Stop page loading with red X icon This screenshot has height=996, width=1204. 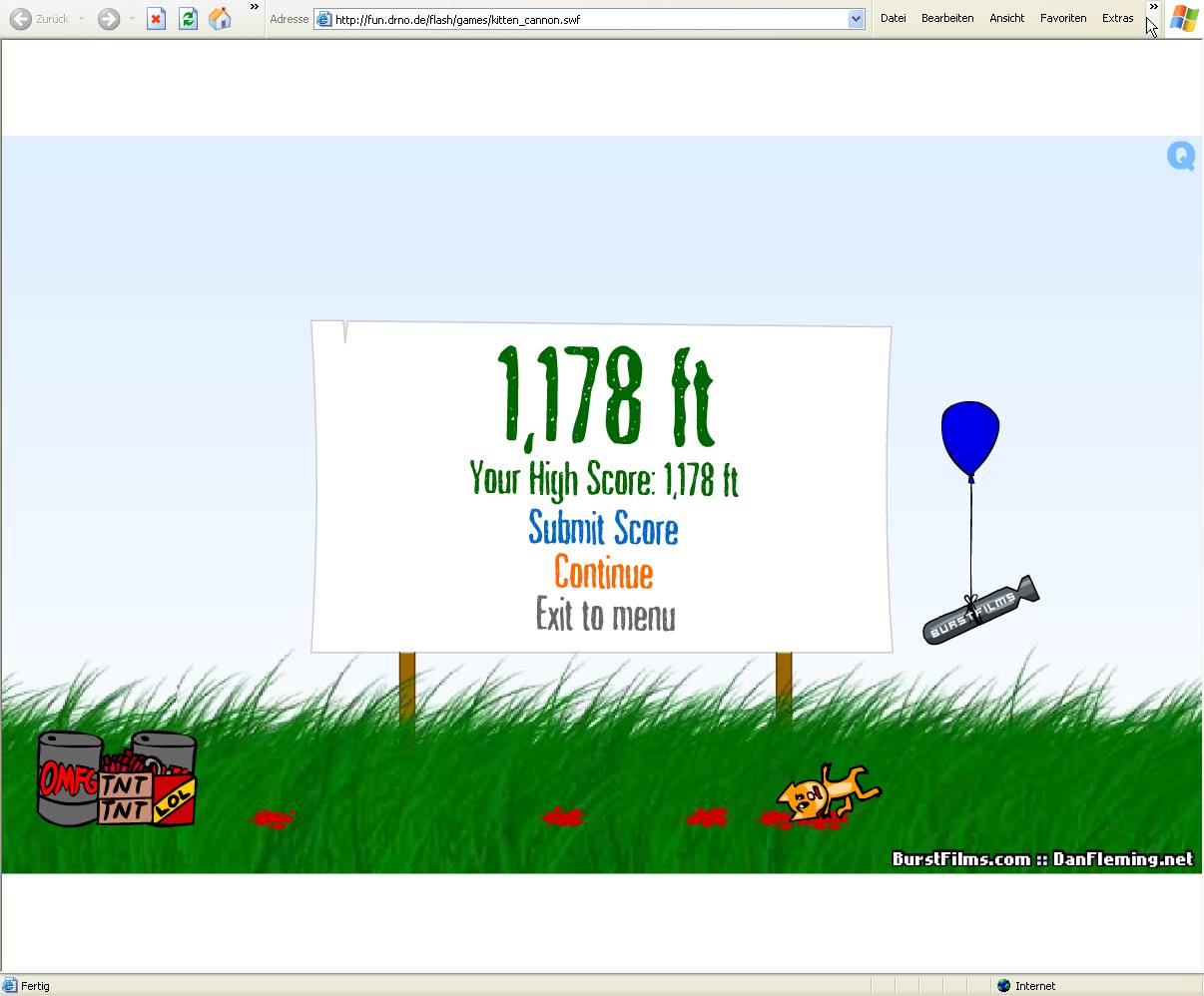(156, 19)
